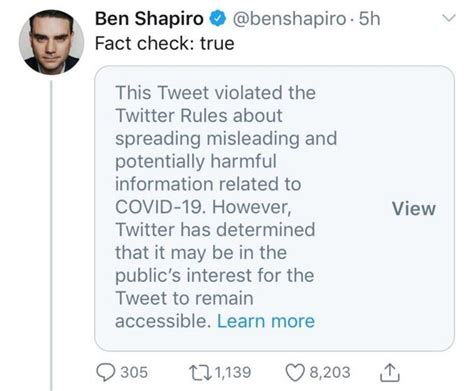
Task: Click the reply speech bubble icon
Action: 106,372
